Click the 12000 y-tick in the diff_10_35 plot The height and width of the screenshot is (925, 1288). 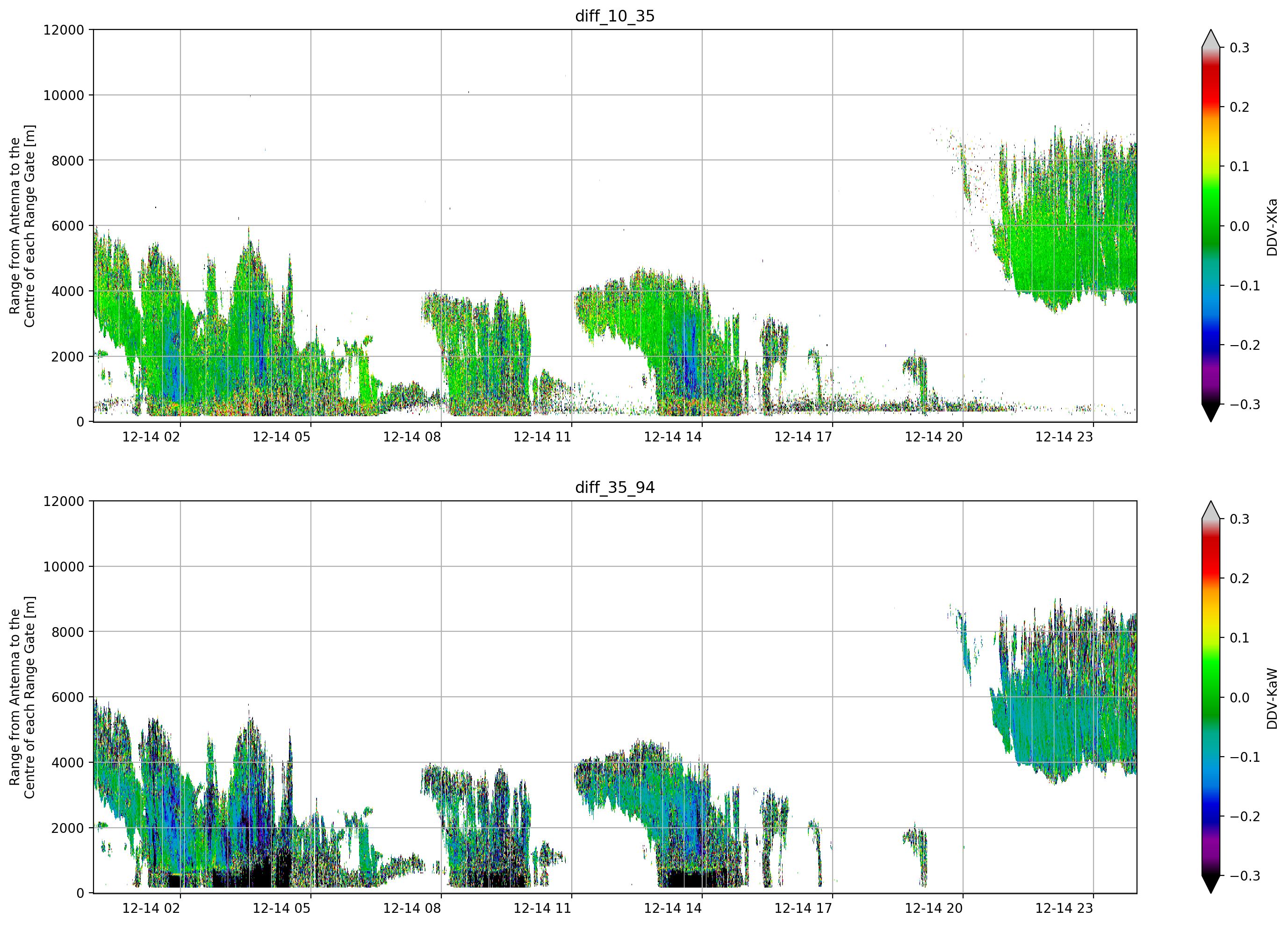[x=64, y=29]
